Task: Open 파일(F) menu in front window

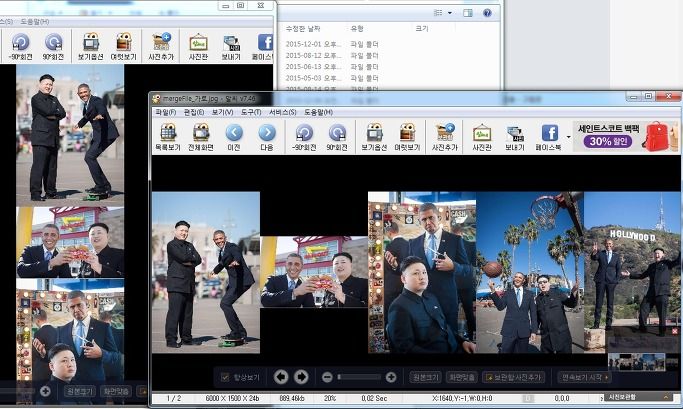Action: (x=166, y=112)
